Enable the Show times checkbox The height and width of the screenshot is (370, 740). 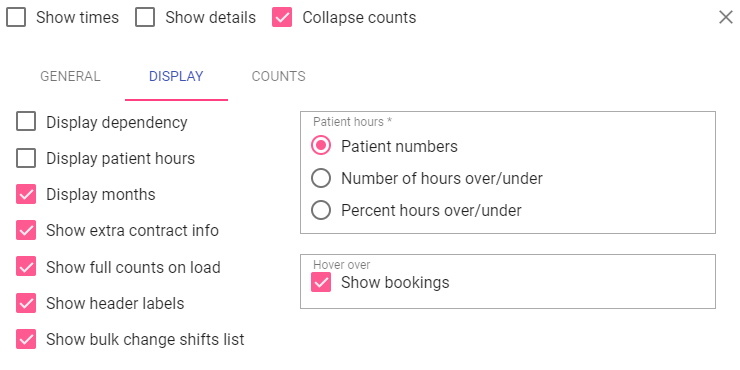click(x=16, y=17)
